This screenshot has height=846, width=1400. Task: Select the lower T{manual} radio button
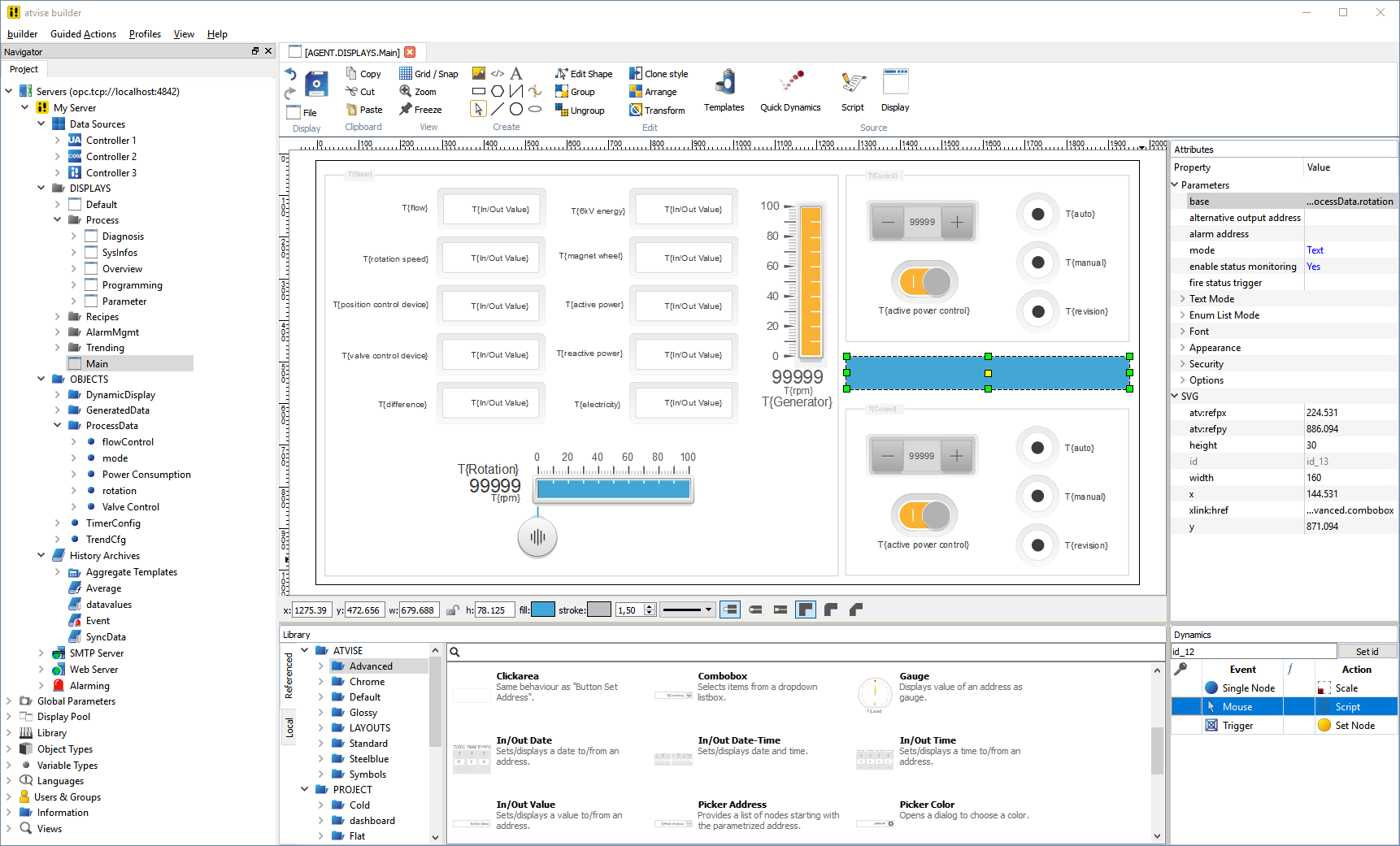coord(1037,497)
